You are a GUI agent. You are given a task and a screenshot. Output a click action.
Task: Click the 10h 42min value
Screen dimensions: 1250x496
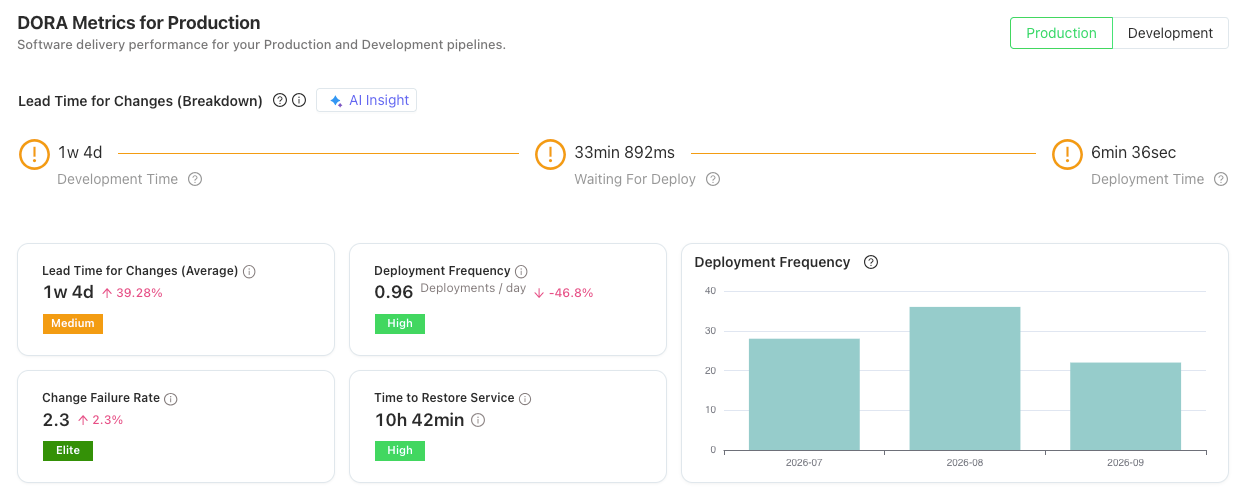point(419,420)
